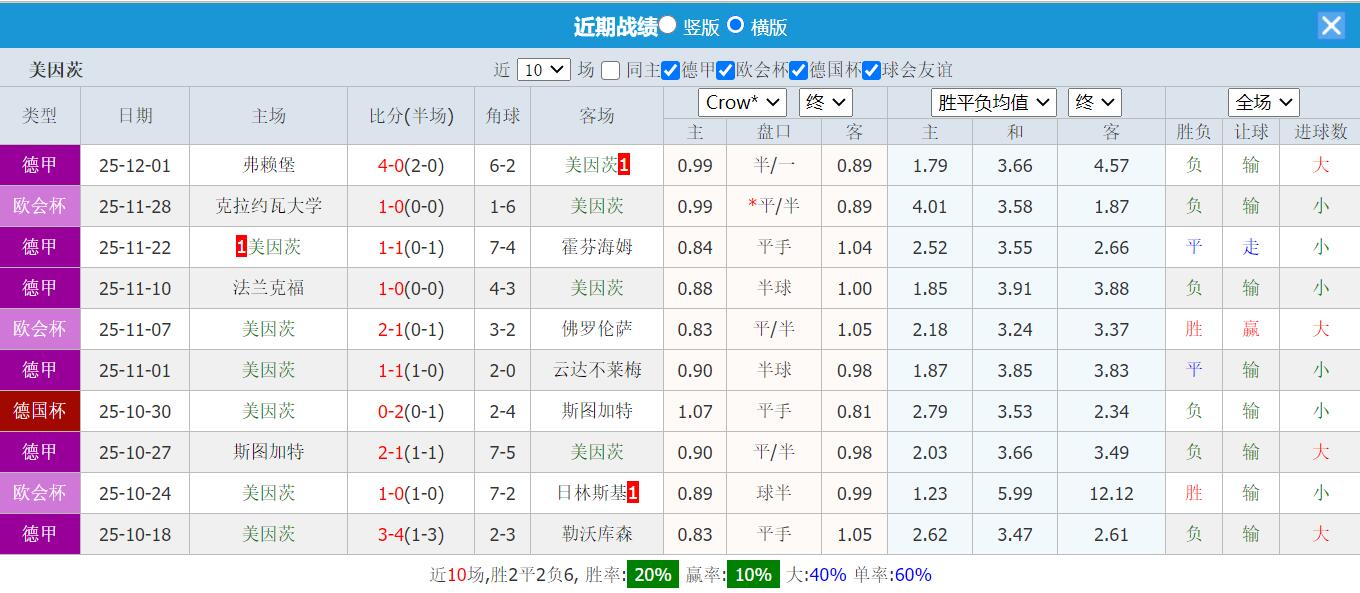Select the 横版 display radio button
Viewport: 1360px width, 593px height.
(x=736, y=25)
